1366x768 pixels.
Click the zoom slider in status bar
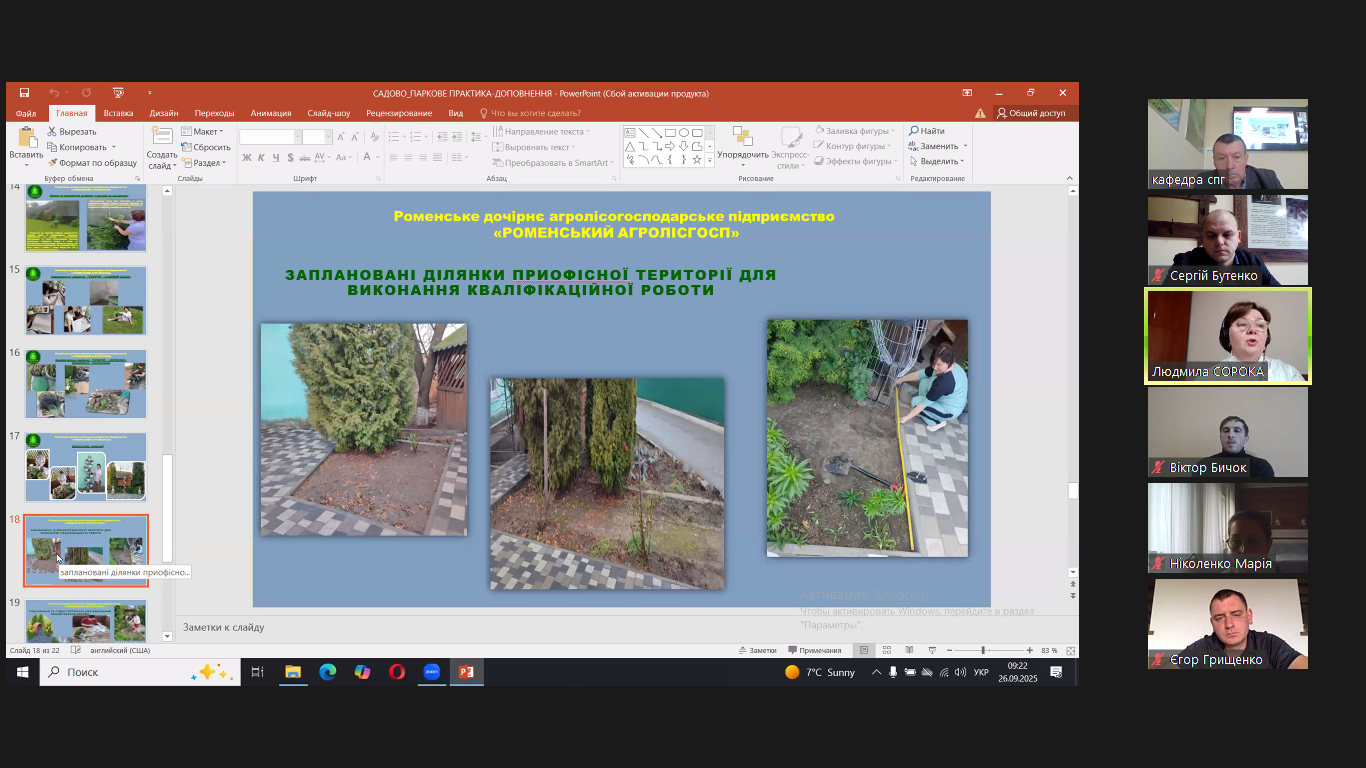[x=984, y=650]
